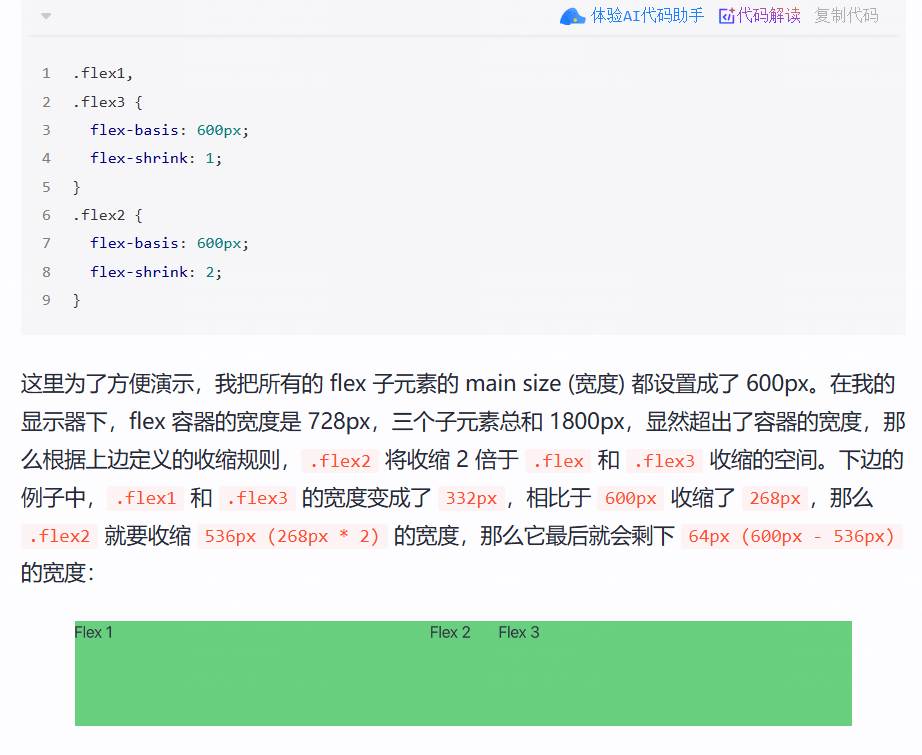
Task: Click 'flex-shrink: 2;' code line
Action: [x=156, y=272]
